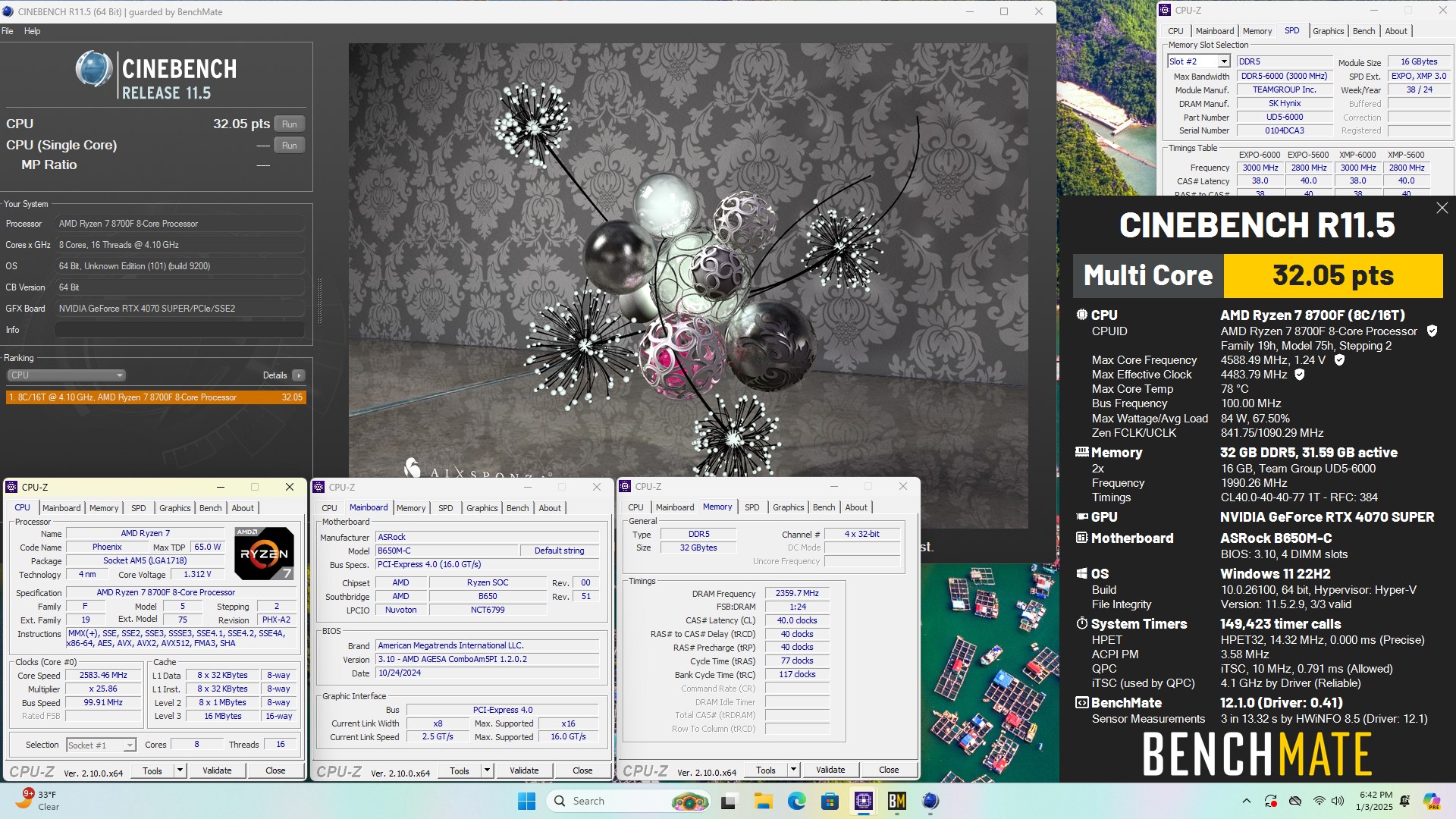Open weather widget showing 33°F
The height and width of the screenshot is (819, 1456).
[38, 801]
